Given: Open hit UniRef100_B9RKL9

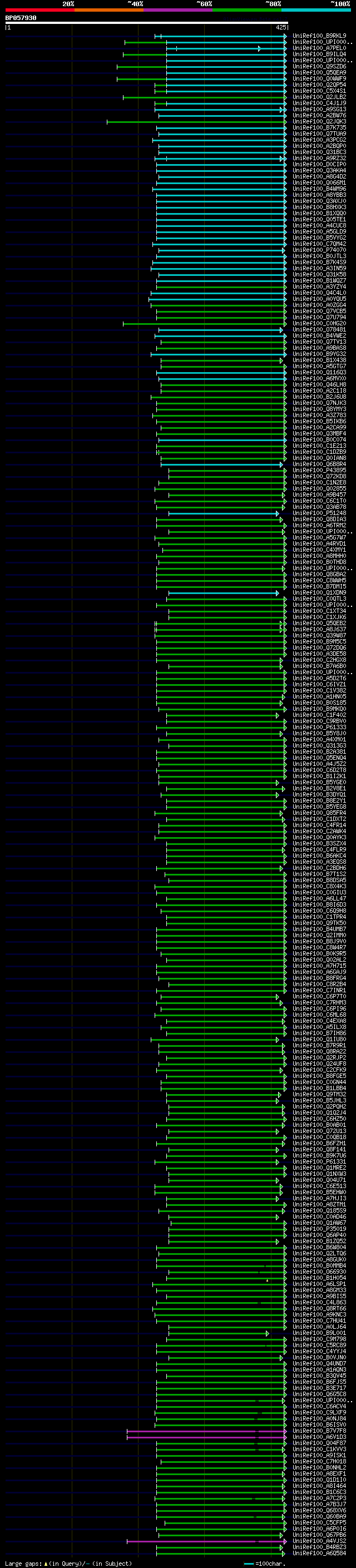Looking at the screenshot, I should point(319,36).
